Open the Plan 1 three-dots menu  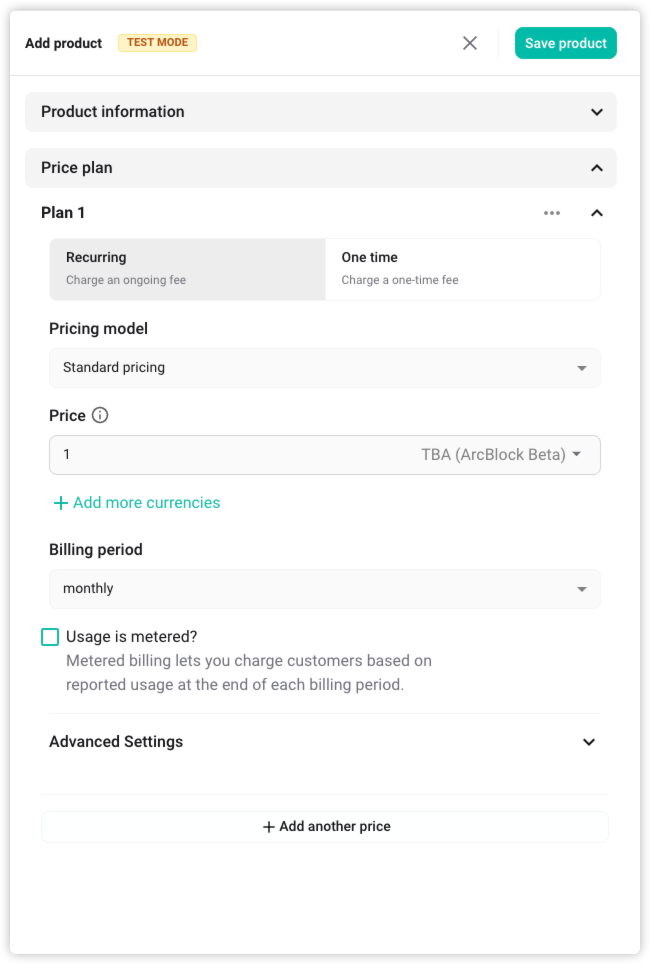[552, 212]
